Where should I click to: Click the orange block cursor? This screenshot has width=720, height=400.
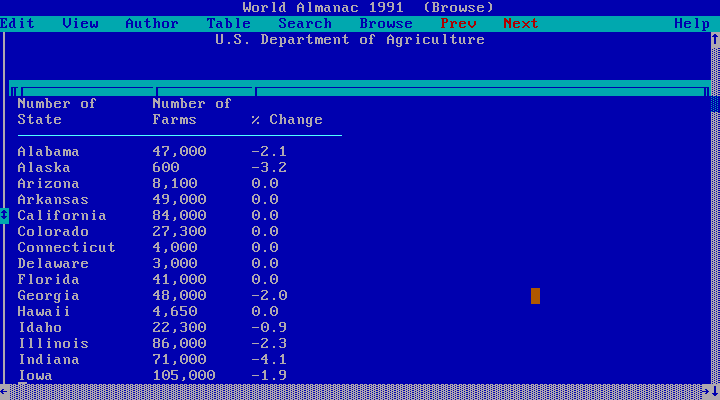pos(535,295)
